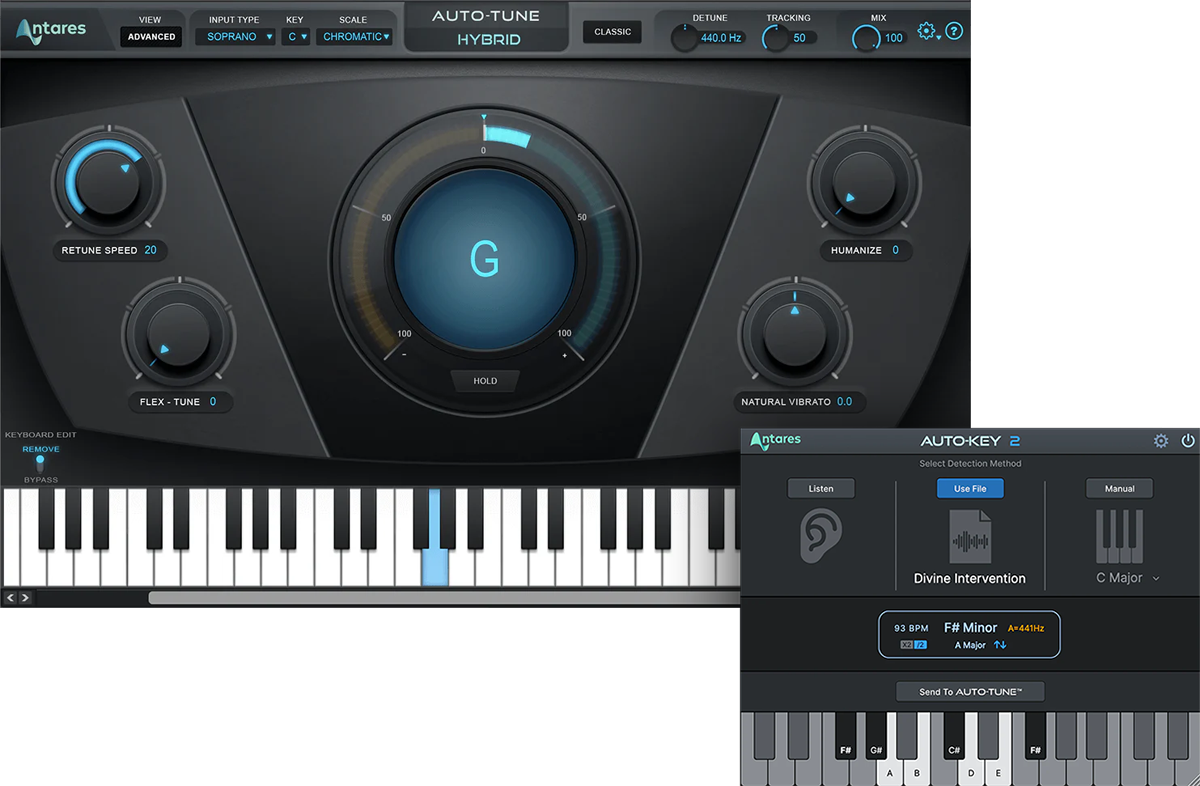Image resolution: width=1200 pixels, height=786 pixels.
Task: Click the G# key on Auto-Key keyboard
Action: coord(876,737)
